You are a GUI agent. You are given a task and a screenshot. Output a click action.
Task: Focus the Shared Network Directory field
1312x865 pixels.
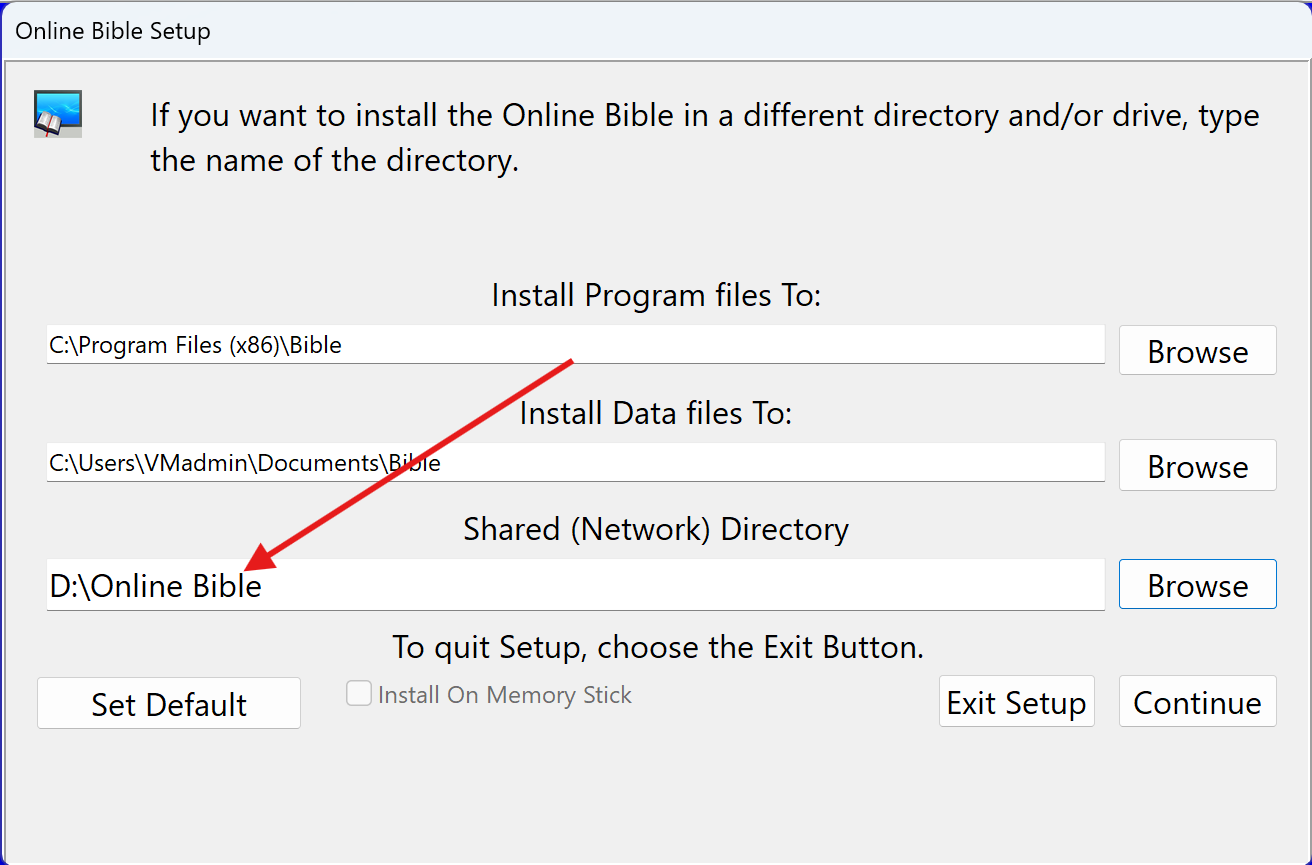pyautogui.click(x=576, y=585)
